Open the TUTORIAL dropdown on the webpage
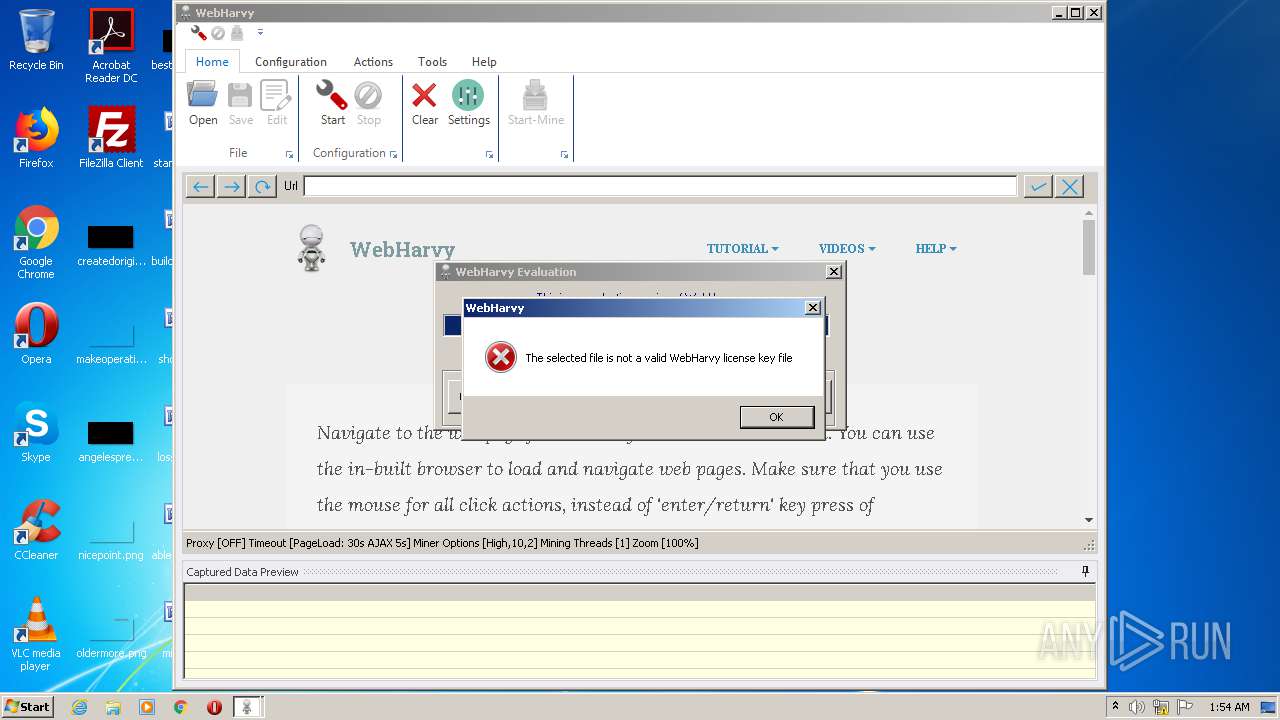The width and height of the screenshot is (1280, 720). (x=742, y=248)
